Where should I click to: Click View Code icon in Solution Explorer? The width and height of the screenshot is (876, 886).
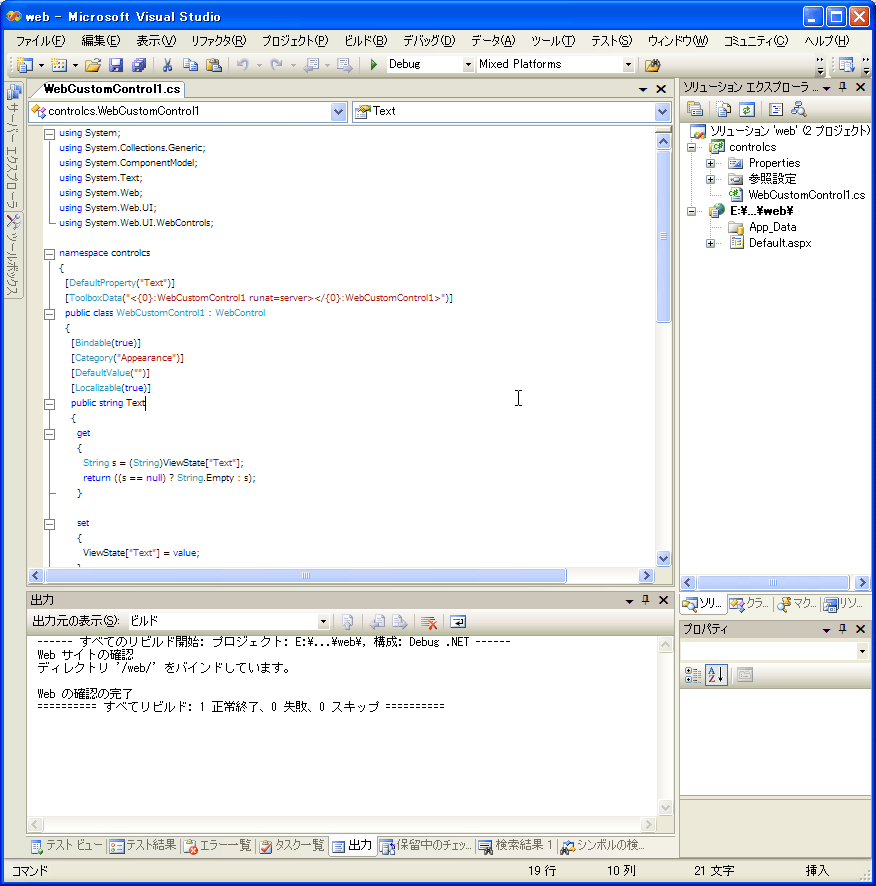point(776,109)
